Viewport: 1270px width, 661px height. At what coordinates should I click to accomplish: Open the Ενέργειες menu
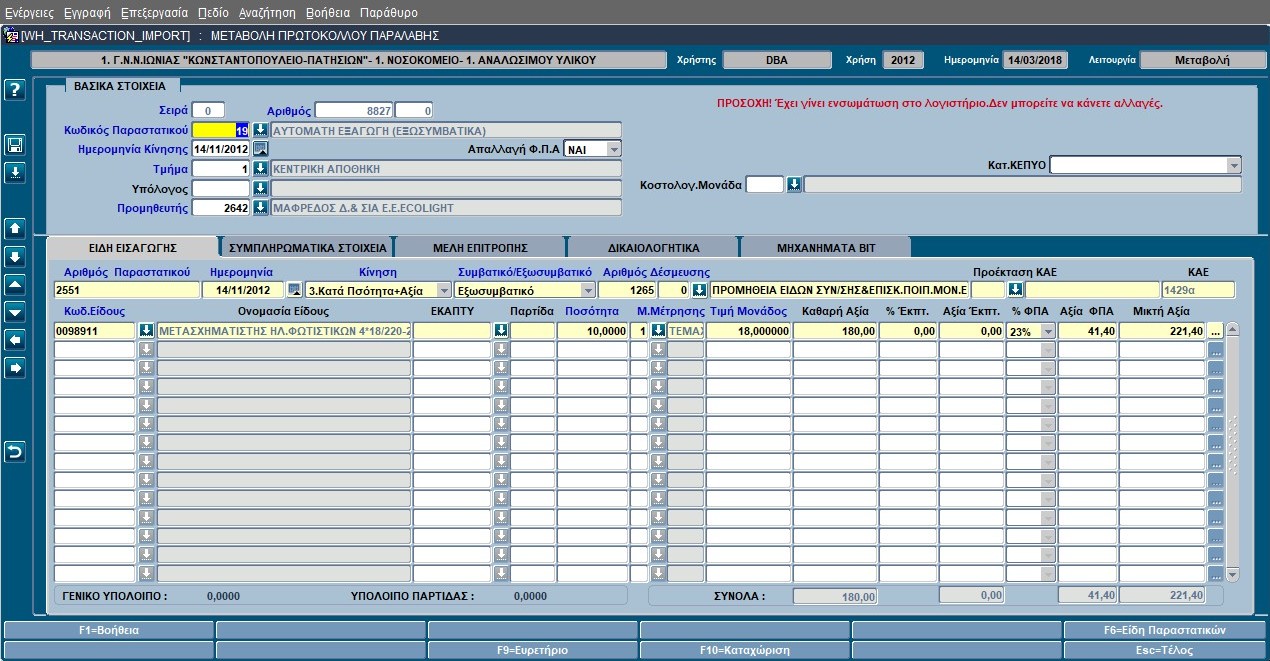[29, 13]
